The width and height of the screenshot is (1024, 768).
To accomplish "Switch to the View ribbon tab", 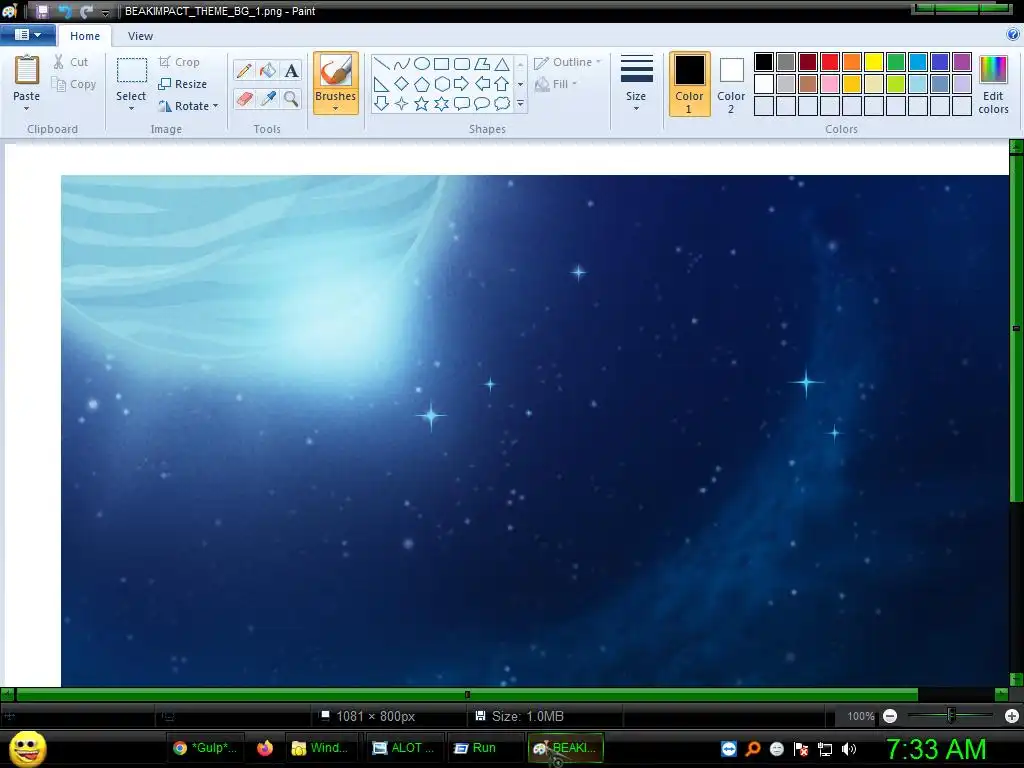I will point(140,36).
